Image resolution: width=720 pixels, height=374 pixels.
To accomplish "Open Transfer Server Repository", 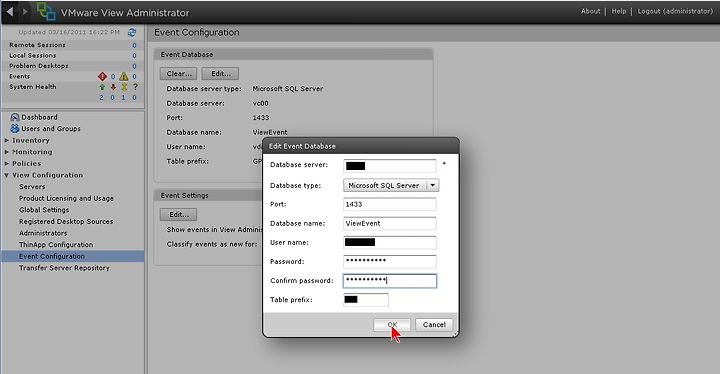I will click(64, 268).
